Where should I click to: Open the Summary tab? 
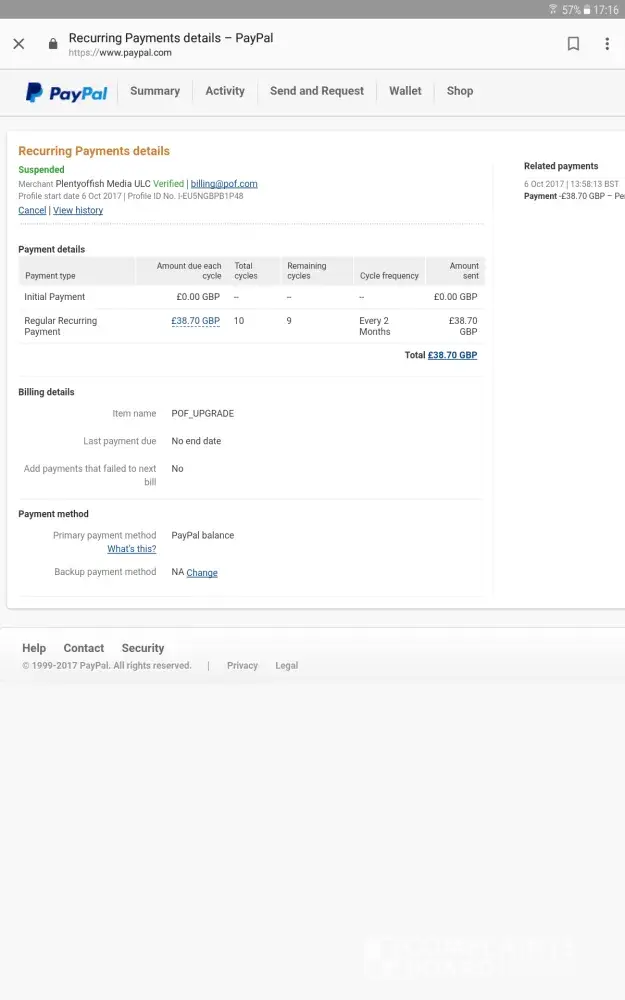(155, 91)
